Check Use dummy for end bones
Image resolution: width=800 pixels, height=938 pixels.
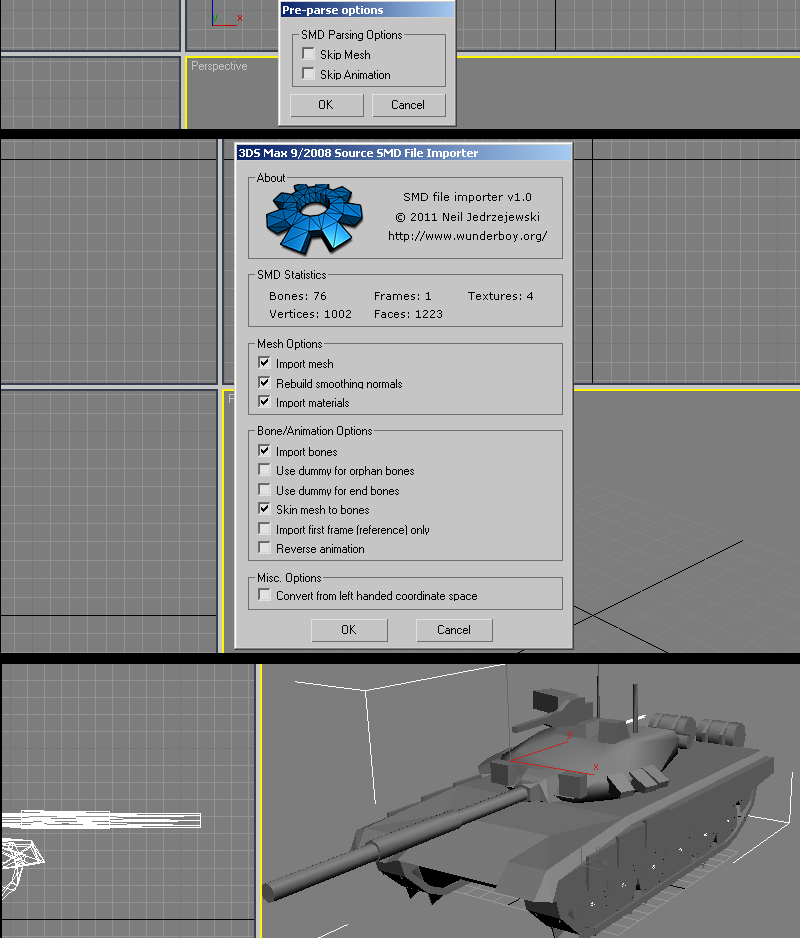click(x=265, y=491)
